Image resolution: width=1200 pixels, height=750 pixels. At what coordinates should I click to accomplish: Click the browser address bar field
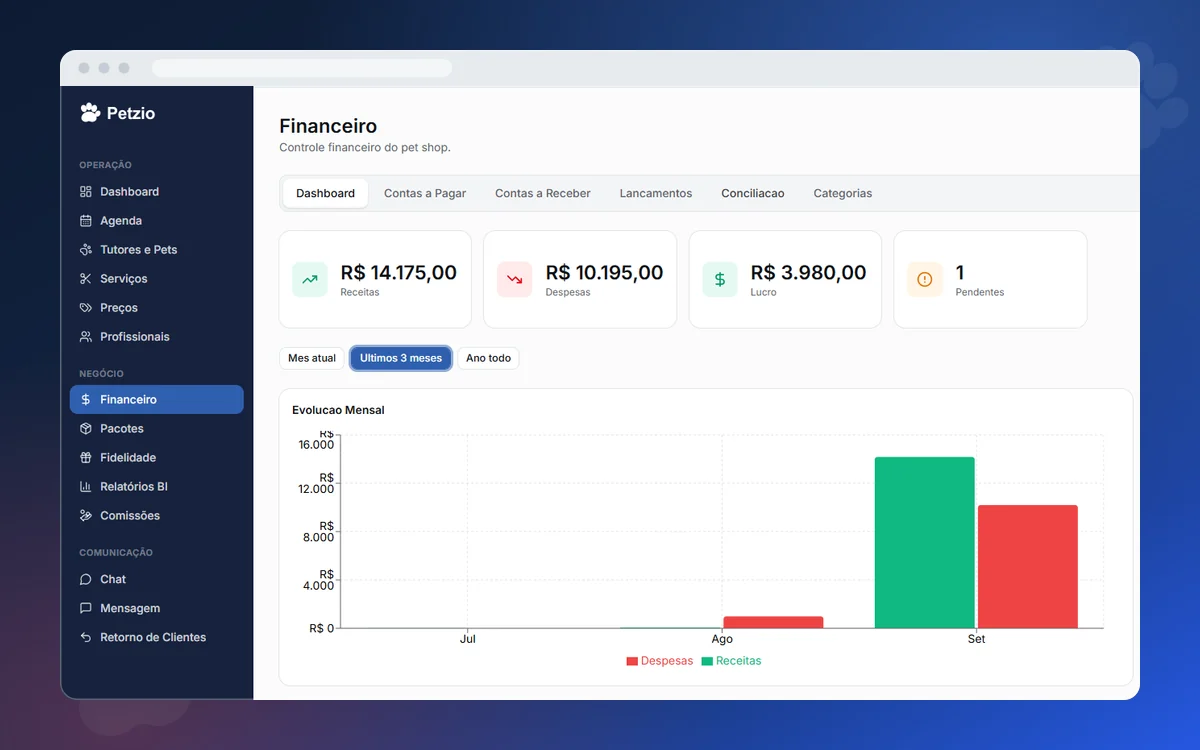click(x=302, y=68)
